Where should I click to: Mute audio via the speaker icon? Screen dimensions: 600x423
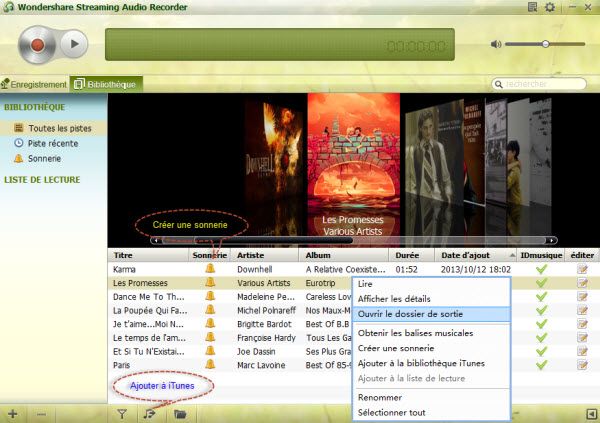[x=496, y=44]
